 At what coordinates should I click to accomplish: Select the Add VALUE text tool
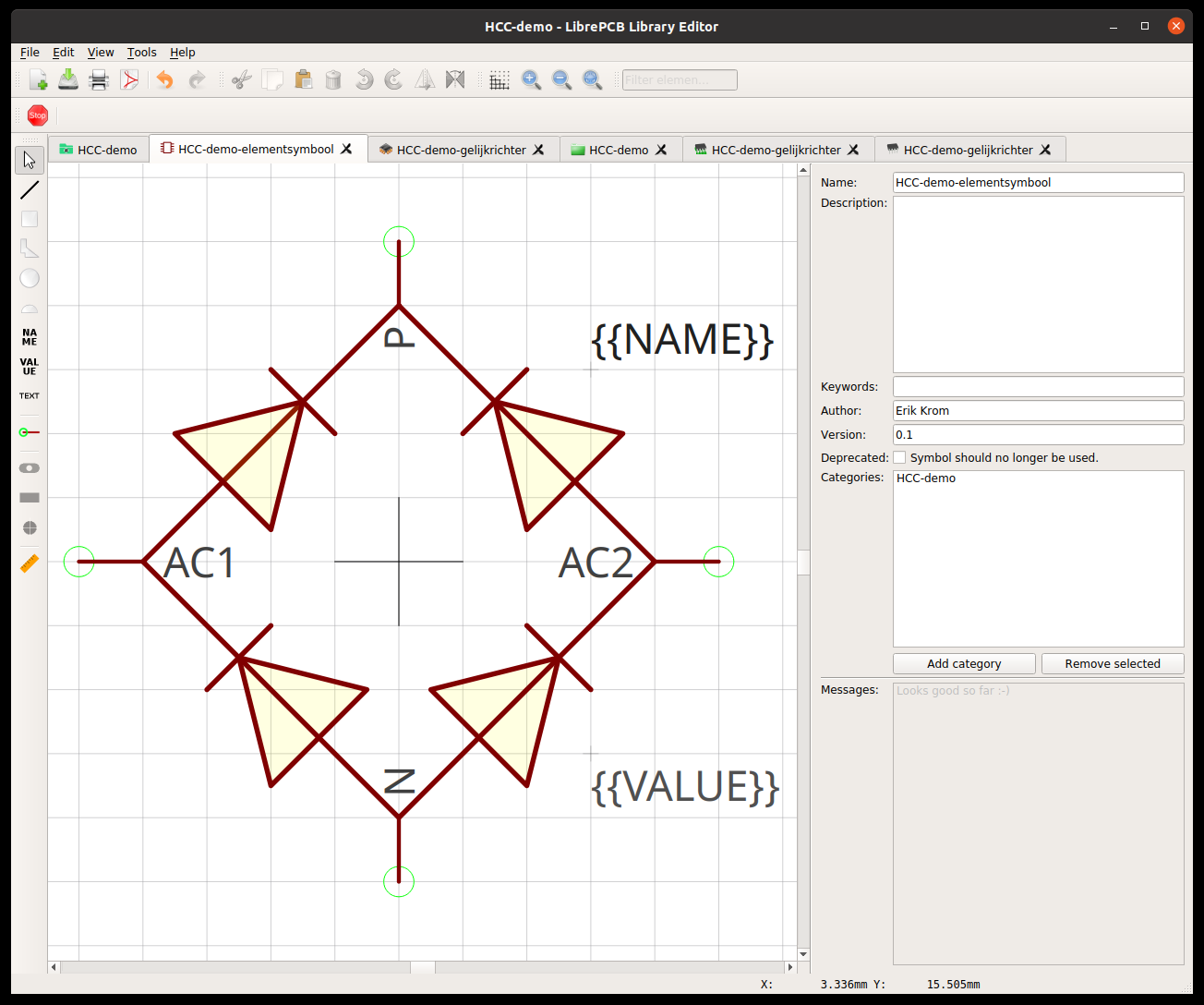click(30, 367)
